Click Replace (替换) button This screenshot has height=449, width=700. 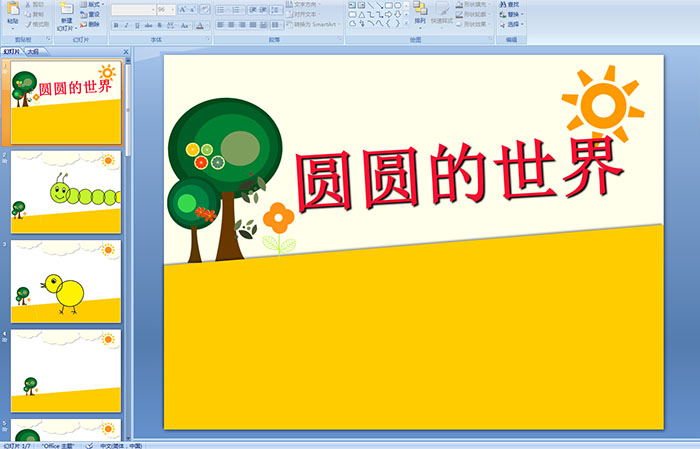(511, 14)
